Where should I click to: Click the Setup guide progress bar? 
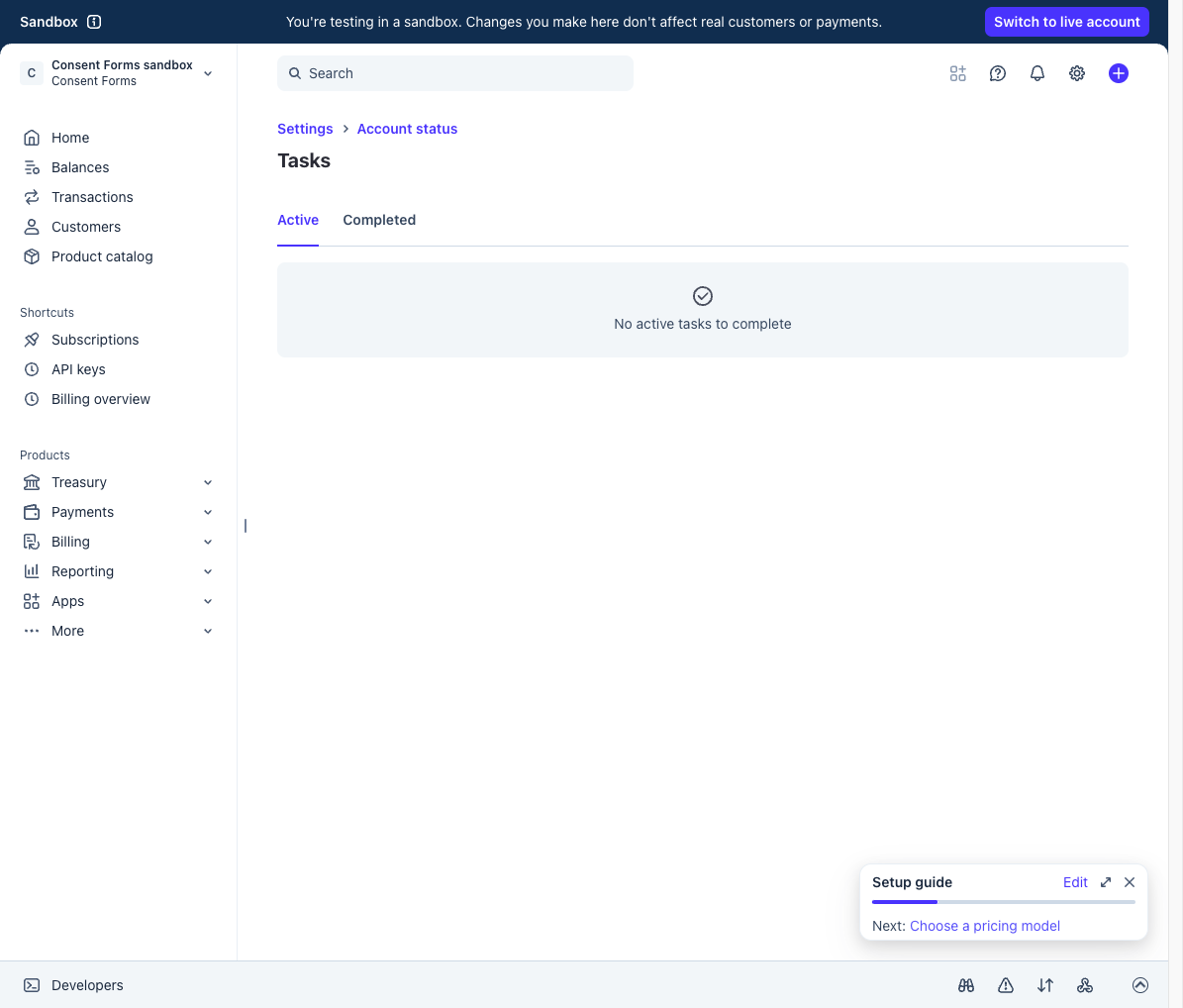[x=1004, y=902]
